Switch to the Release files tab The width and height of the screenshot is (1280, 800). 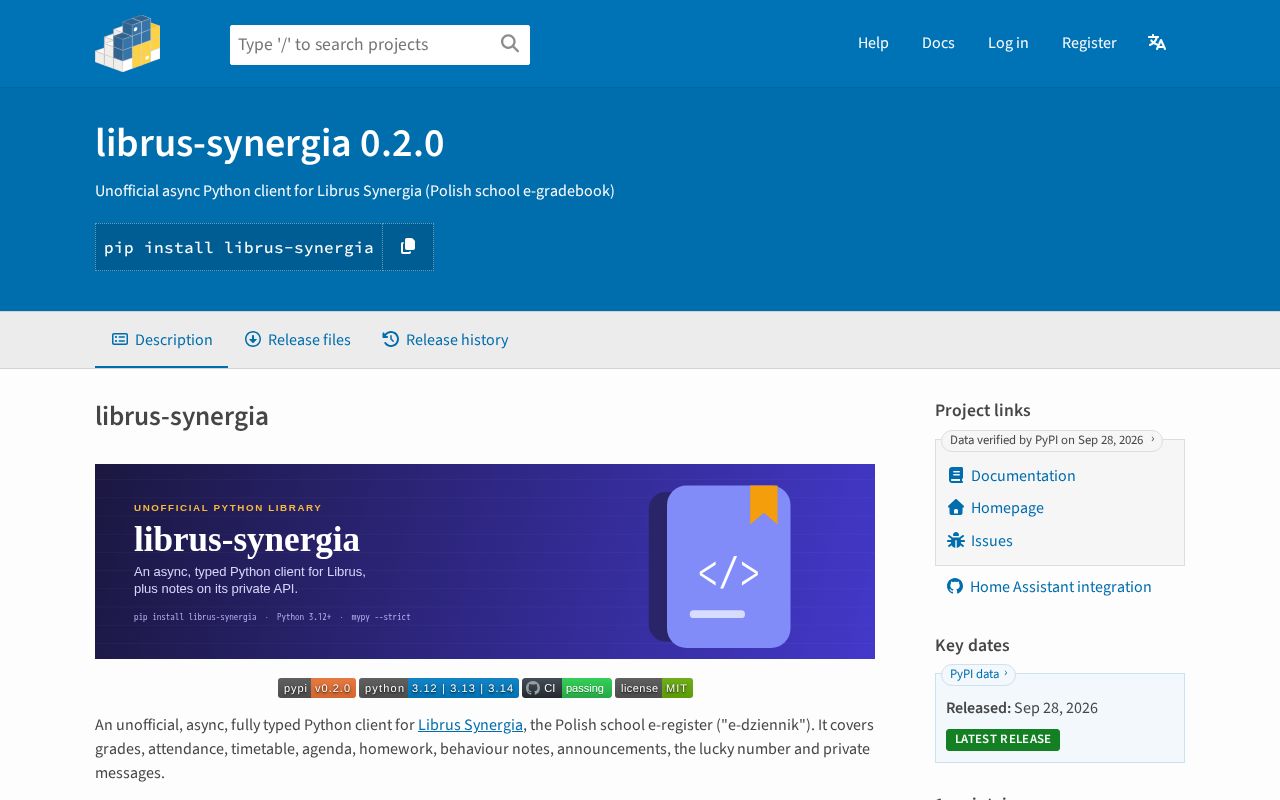[298, 340]
